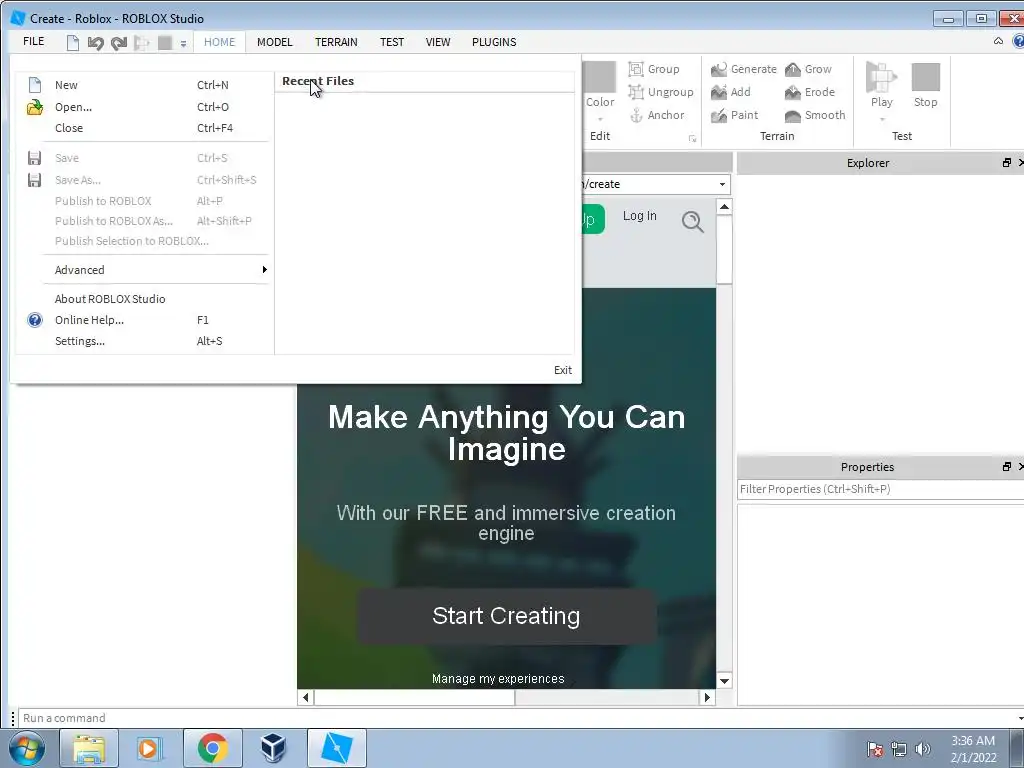
Task: Undock the Properties panel with float icon
Action: point(1006,466)
